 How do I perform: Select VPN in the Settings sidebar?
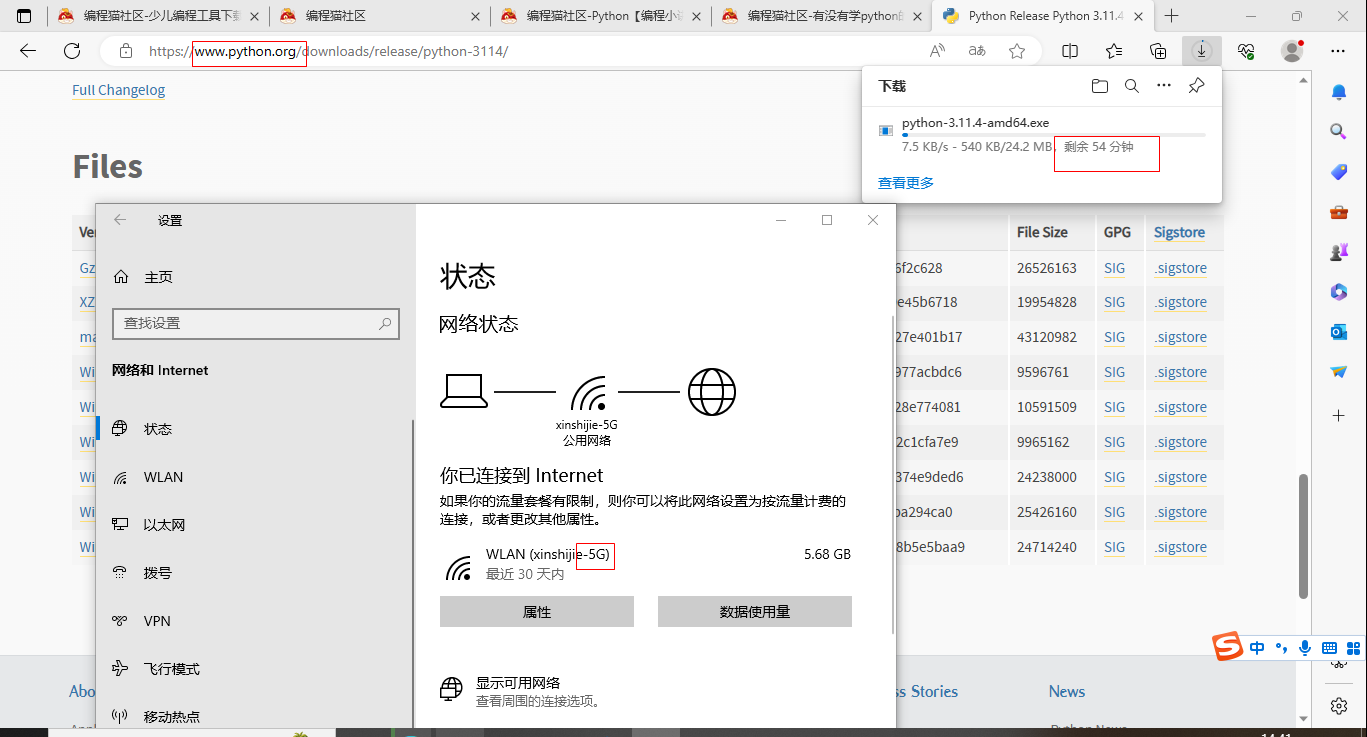(256, 621)
